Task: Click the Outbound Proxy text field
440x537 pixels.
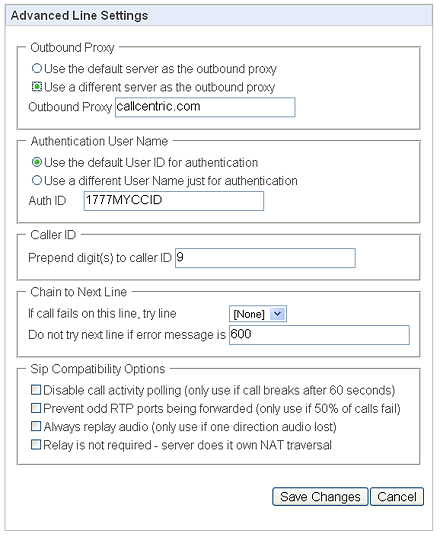Action: tap(205, 107)
